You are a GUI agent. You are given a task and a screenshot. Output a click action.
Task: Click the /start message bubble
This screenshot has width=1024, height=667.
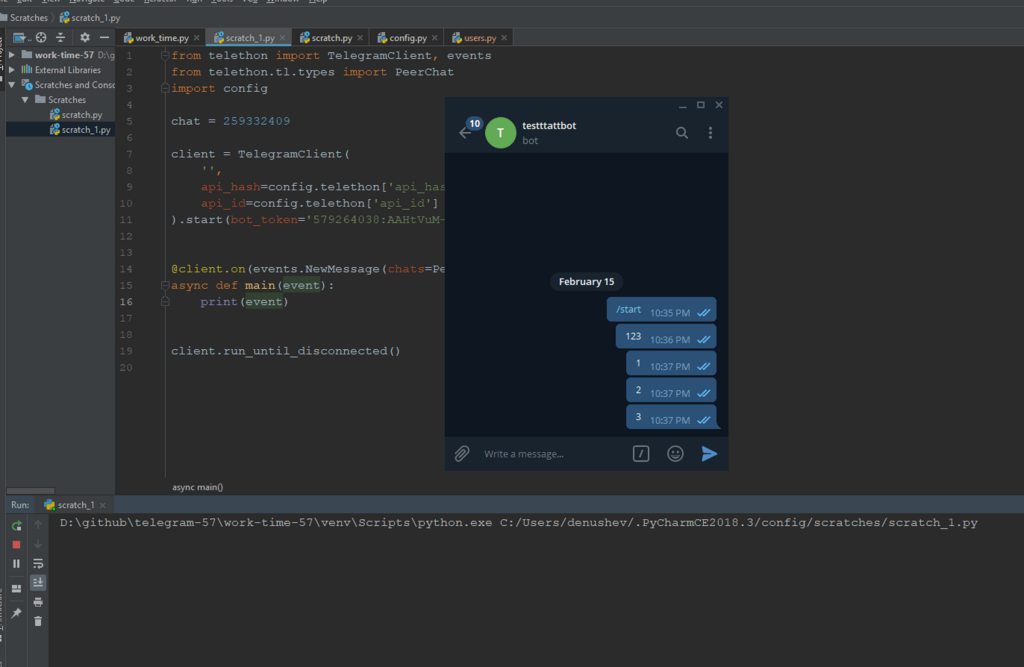pyautogui.click(x=661, y=310)
